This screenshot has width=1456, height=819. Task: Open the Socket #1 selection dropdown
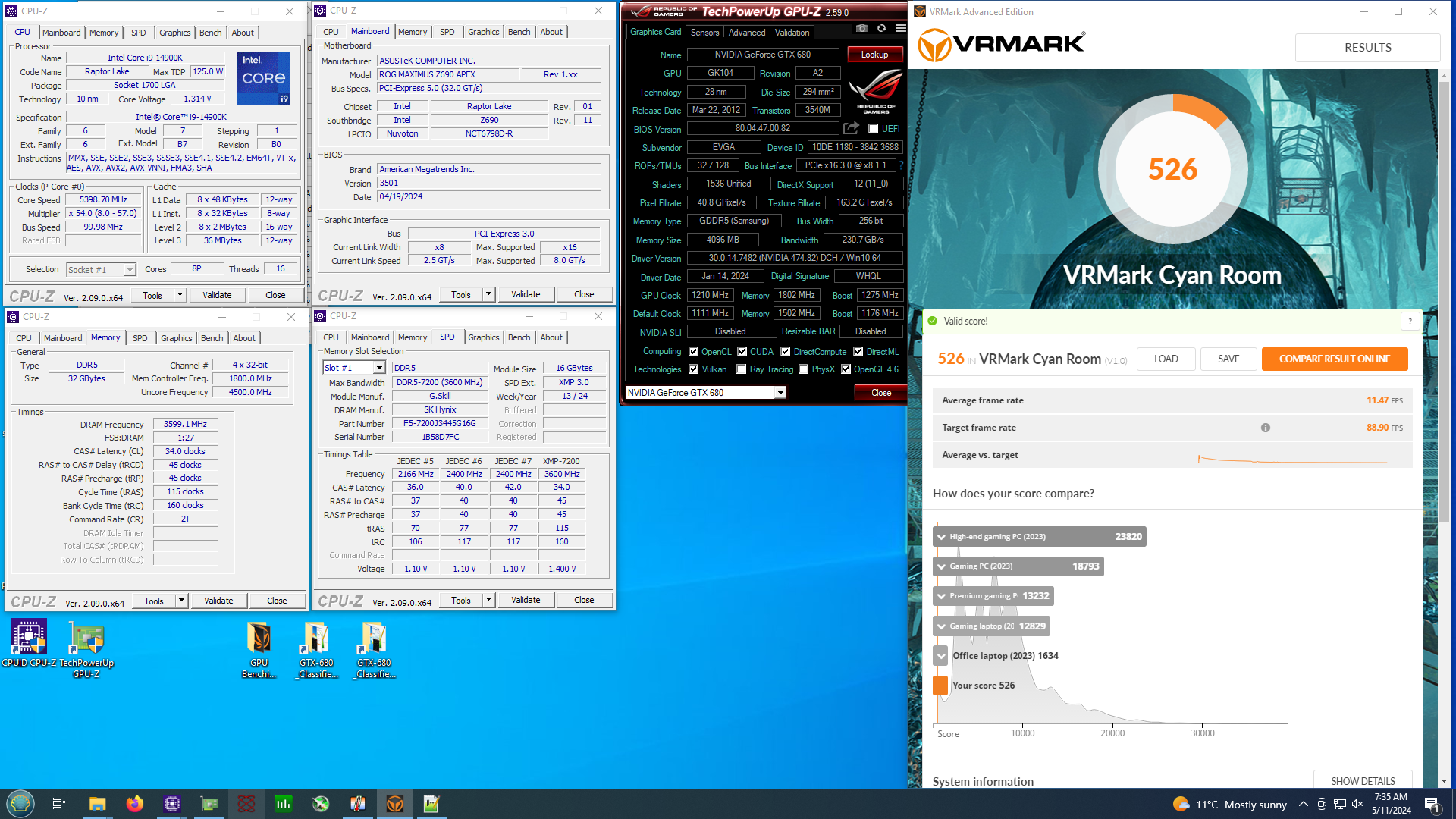tap(100, 270)
